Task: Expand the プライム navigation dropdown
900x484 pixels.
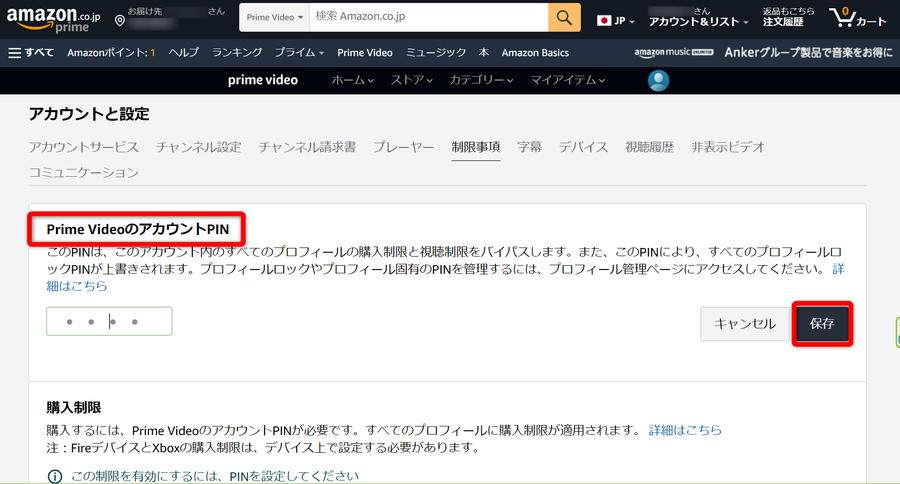Action: pos(299,52)
